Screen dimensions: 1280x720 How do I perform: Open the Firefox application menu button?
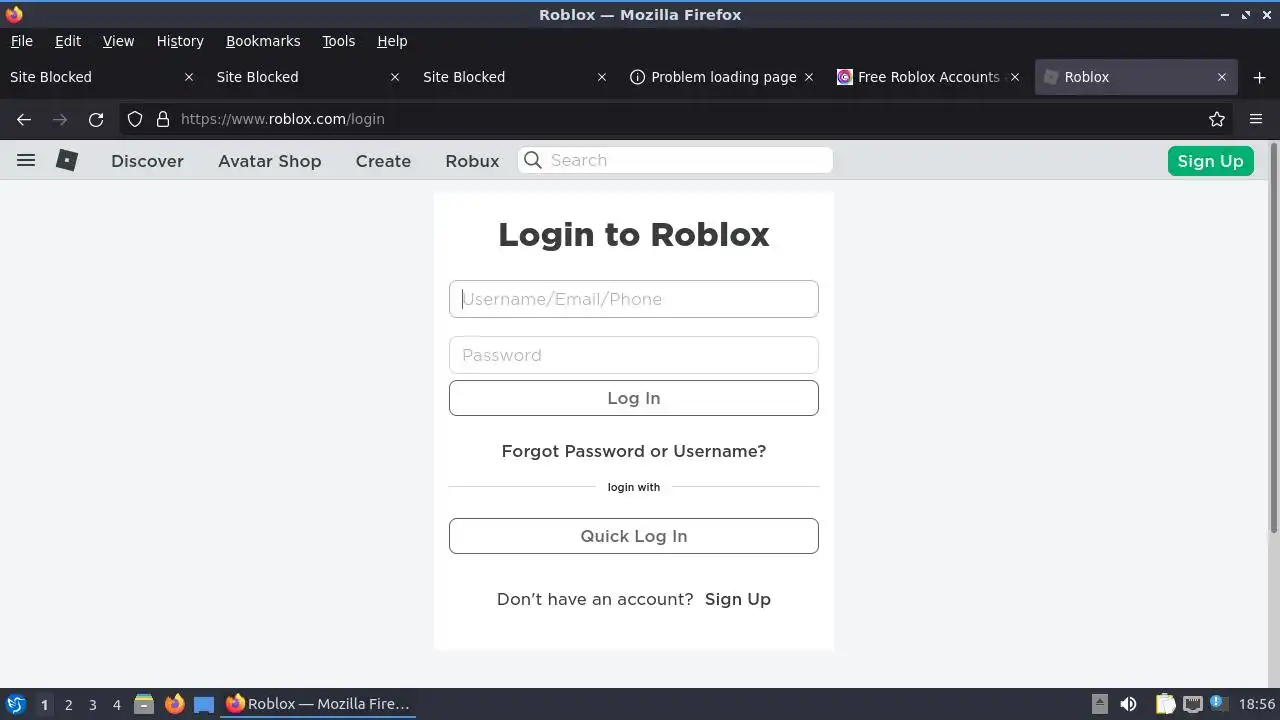click(1256, 119)
